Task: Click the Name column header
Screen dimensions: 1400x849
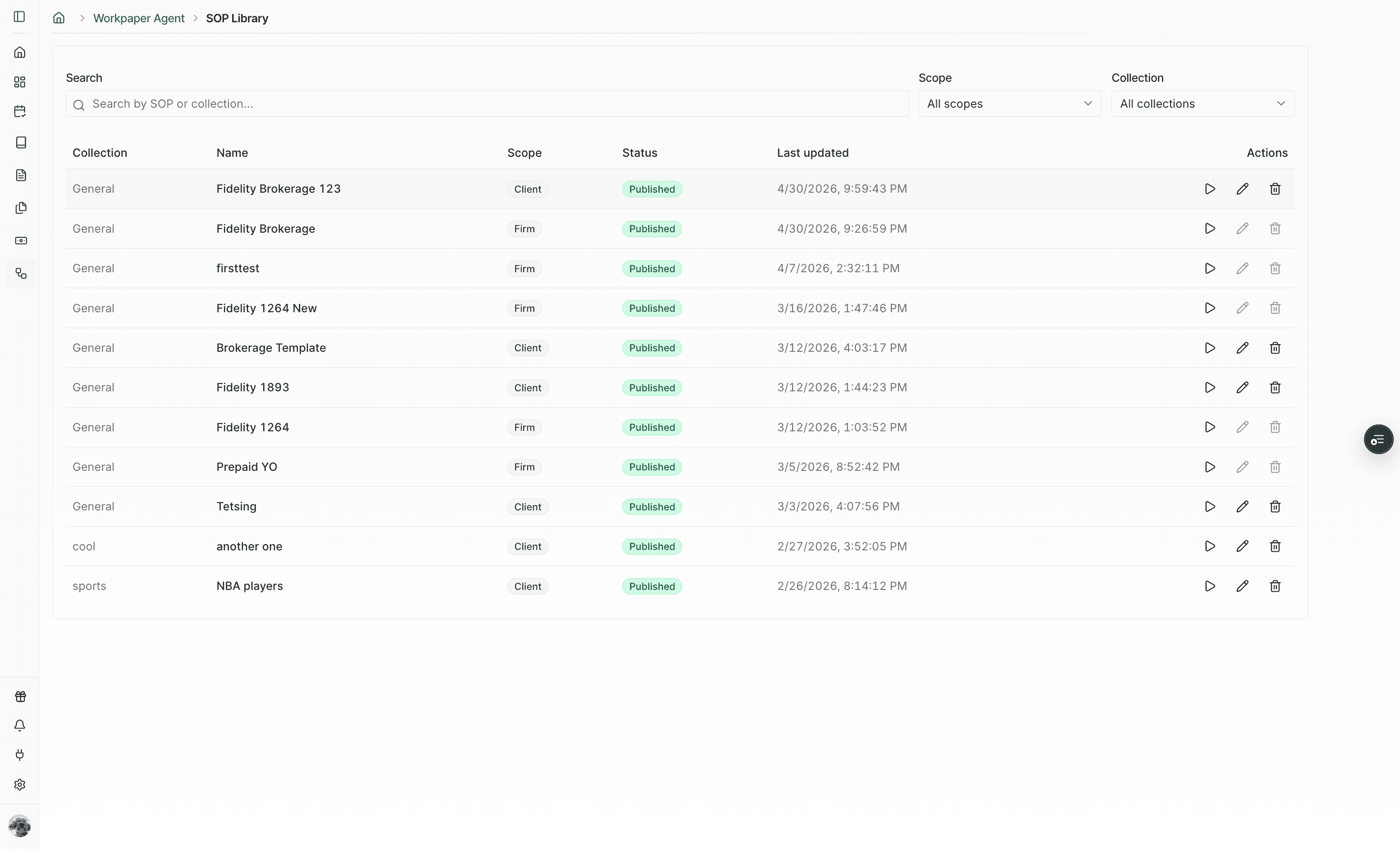Action: (232, 152)
